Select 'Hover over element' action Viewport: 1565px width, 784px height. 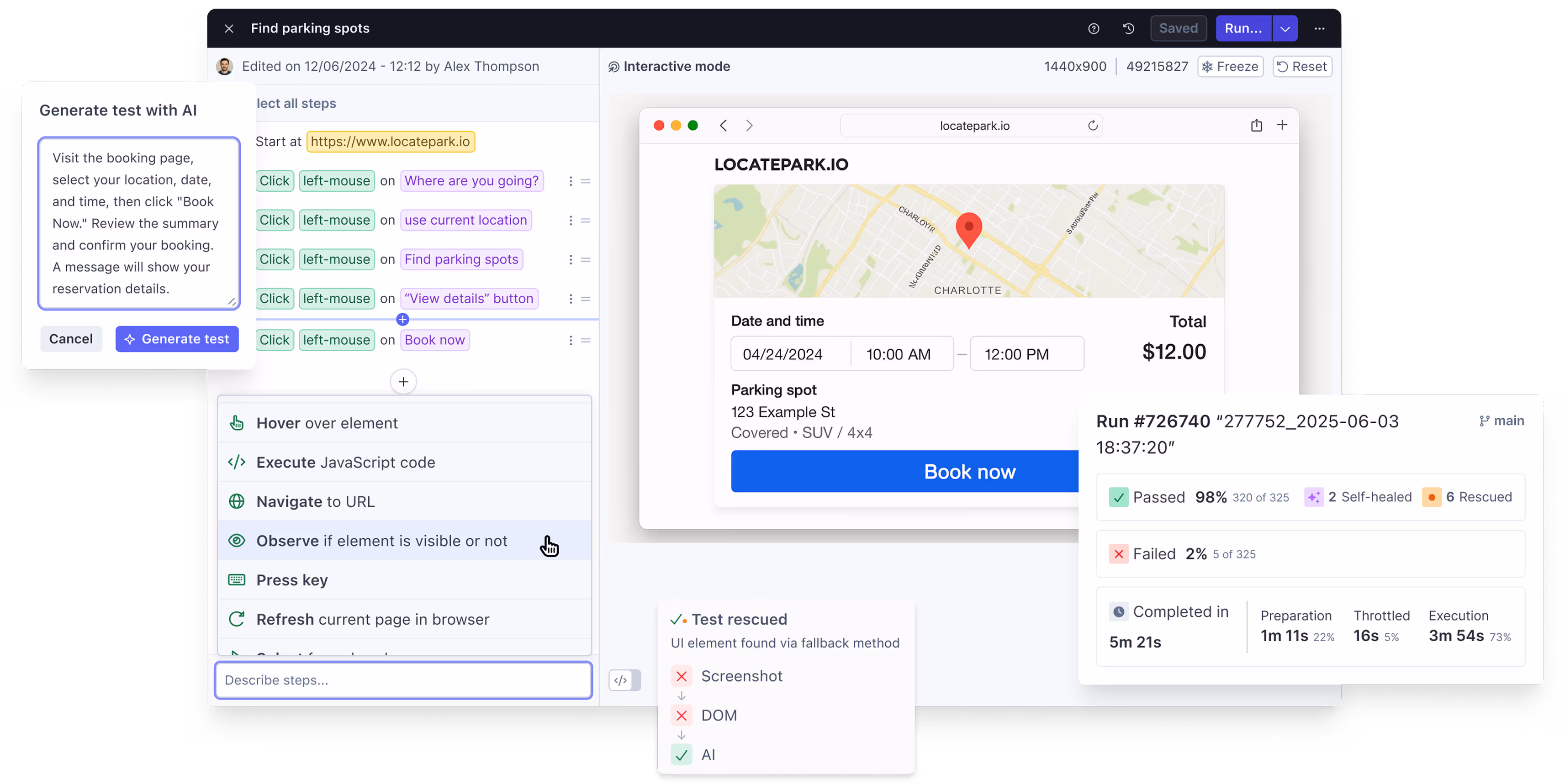click(x=404, y=423)
